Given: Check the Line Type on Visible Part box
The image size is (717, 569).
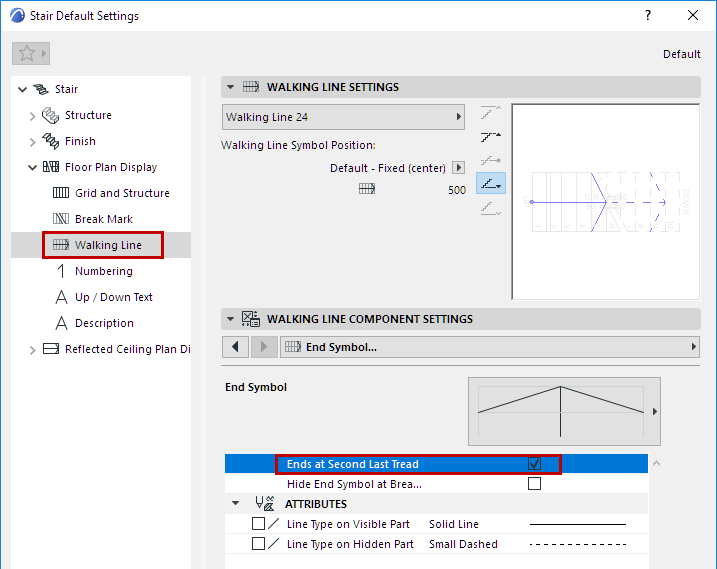Looking at the screenshot, I should 259,524.
